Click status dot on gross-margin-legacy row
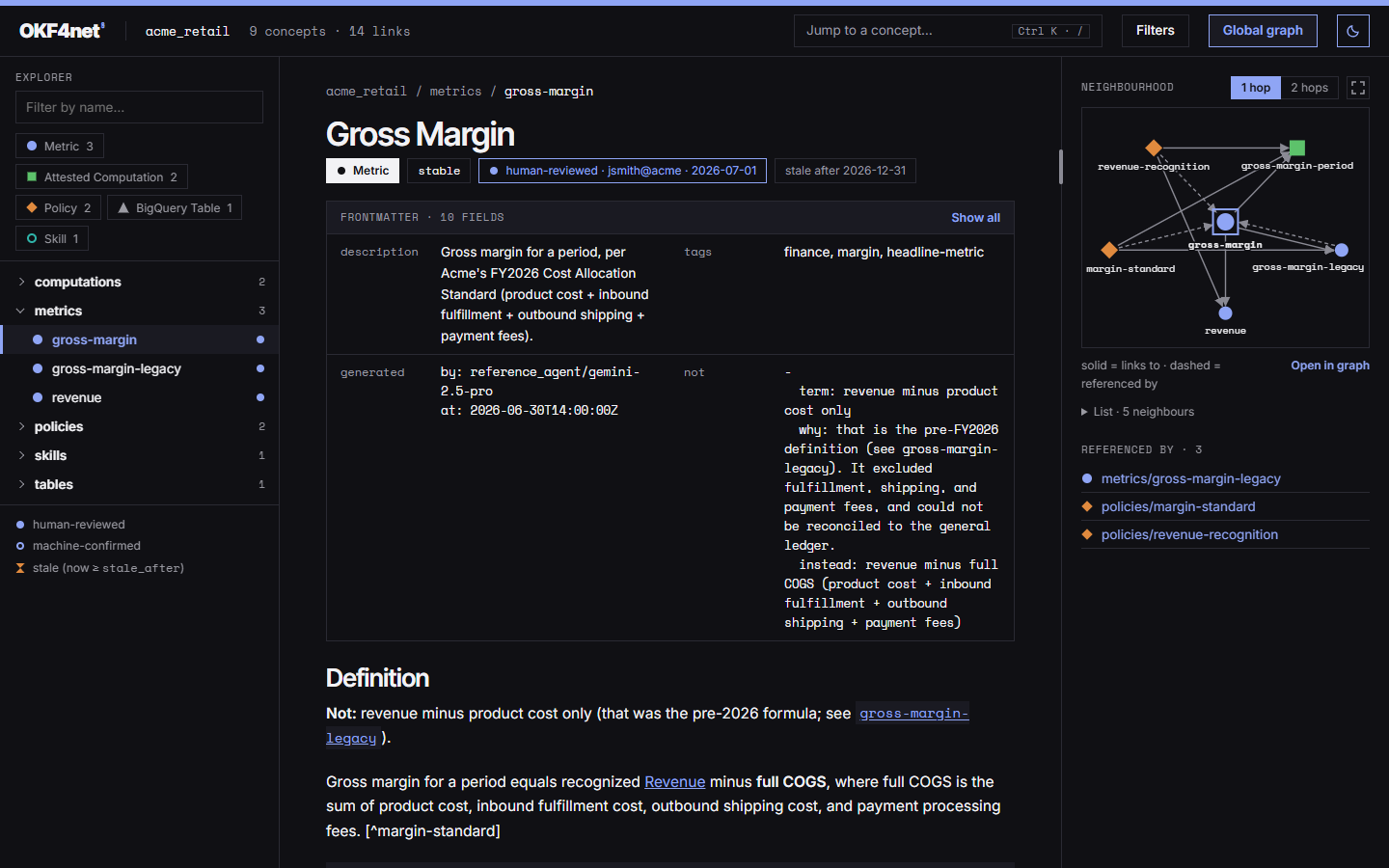 click(260, 368)
